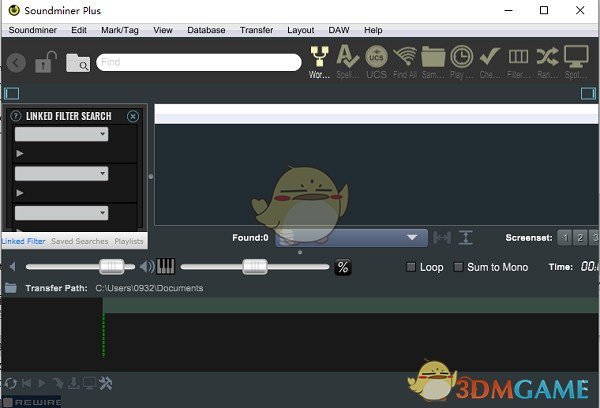The height and width of the screenshot is (408, 600).
Task: Click the Find search field
Action: (x=199, y=62)
